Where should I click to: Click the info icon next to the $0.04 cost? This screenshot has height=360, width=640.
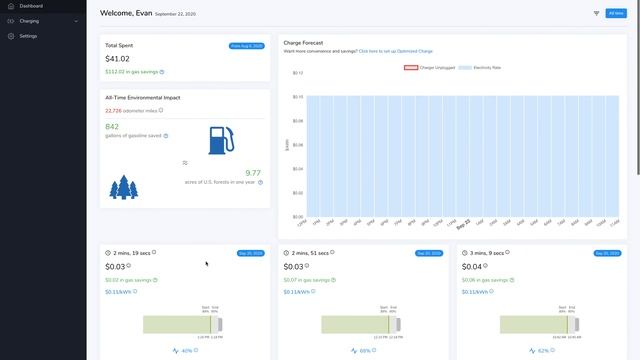click(x=485, y=266)
